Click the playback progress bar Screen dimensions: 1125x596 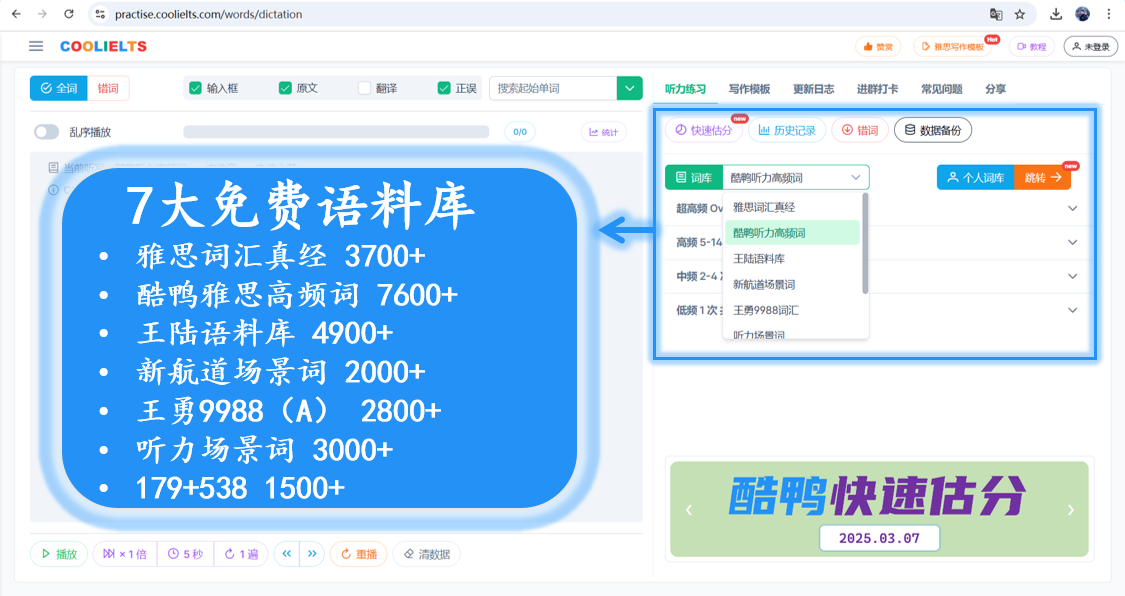pos(336,132)
